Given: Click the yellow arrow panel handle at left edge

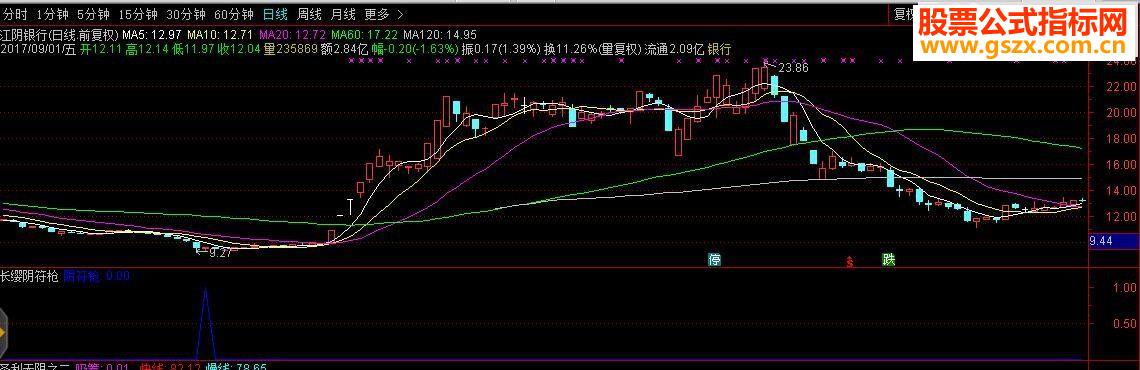Looking at the screenshot, I should [3, 332].
